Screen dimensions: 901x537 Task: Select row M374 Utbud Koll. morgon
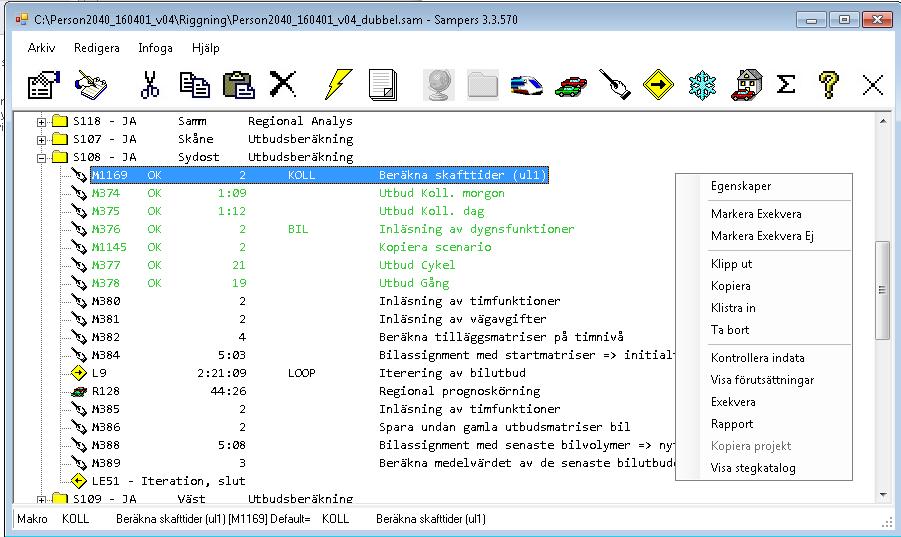298,193
